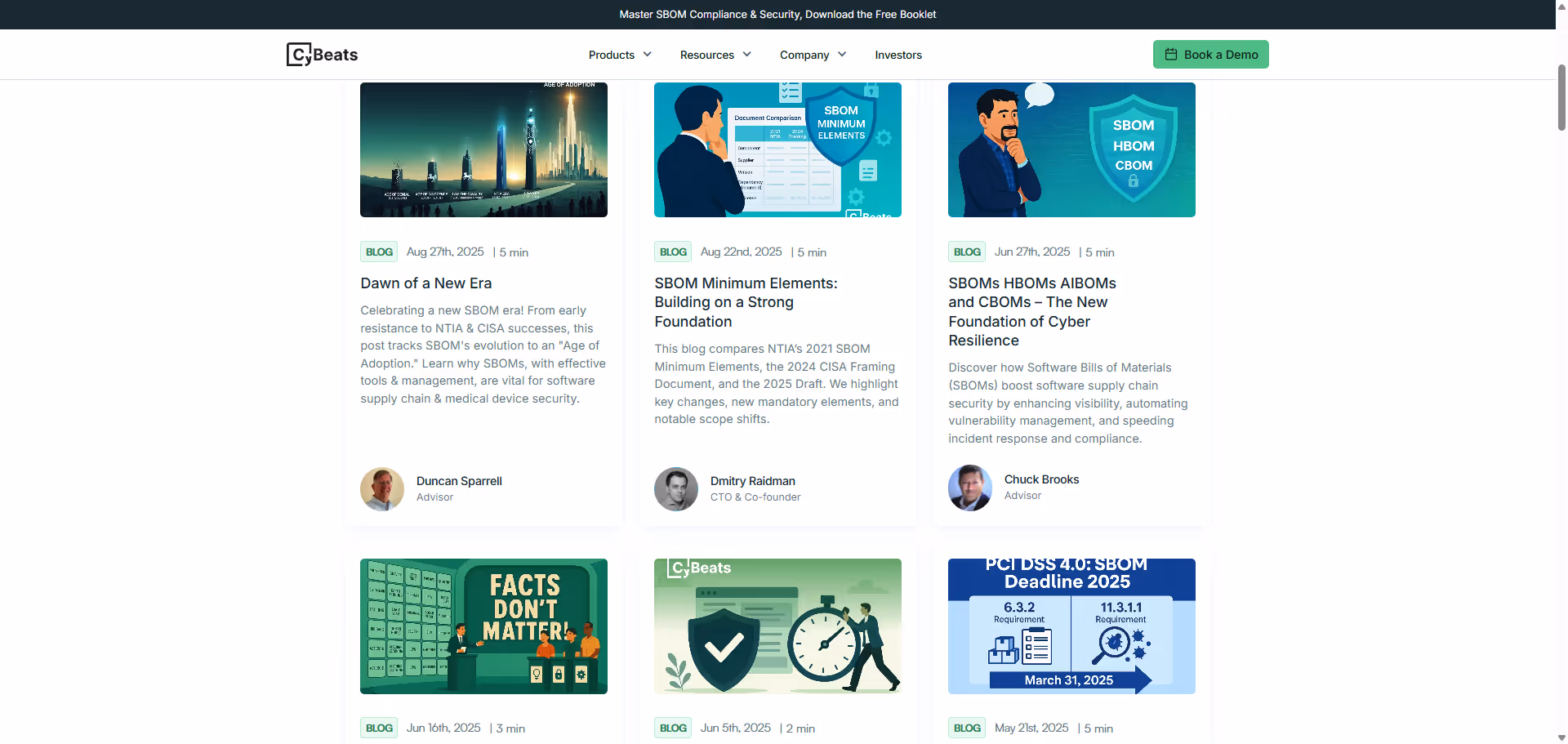Open SBOM Minimum Elements article title
Viewport: 1568px width, 744px height.
746,302
